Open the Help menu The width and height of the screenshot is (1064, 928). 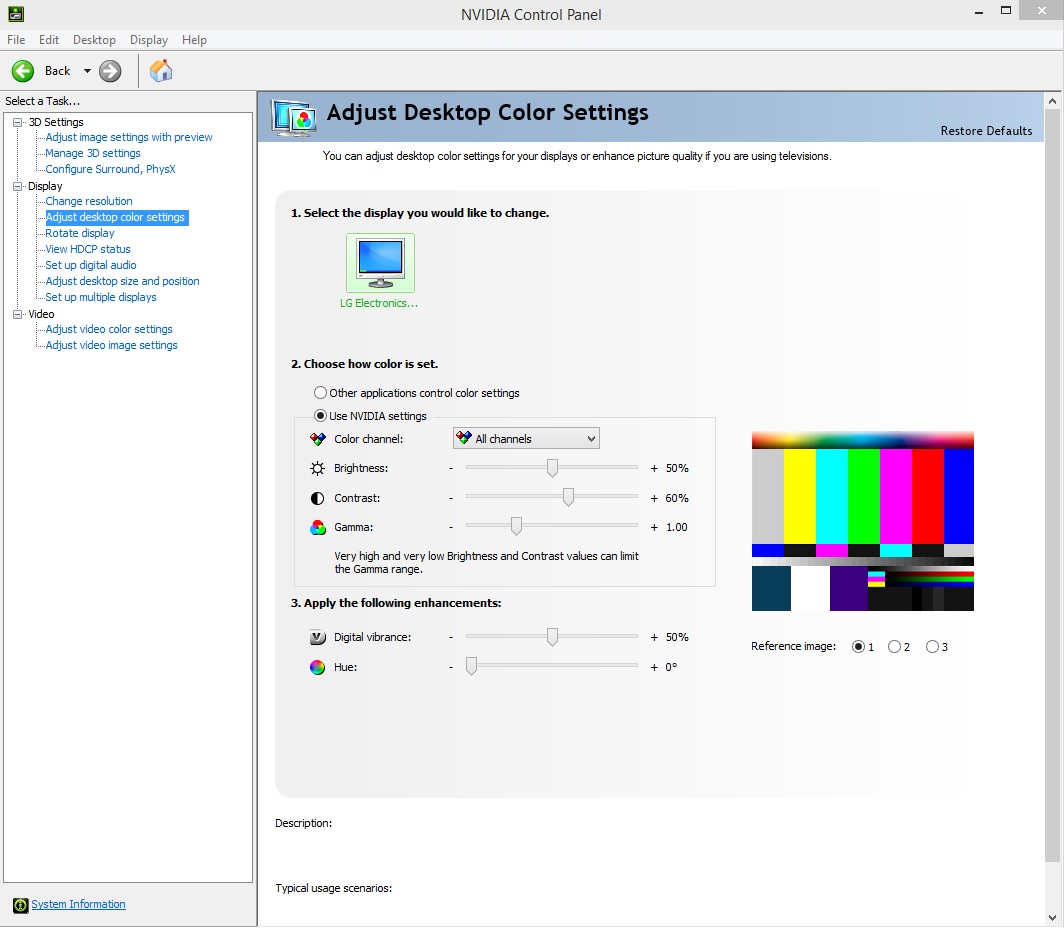tap(194, 40)
